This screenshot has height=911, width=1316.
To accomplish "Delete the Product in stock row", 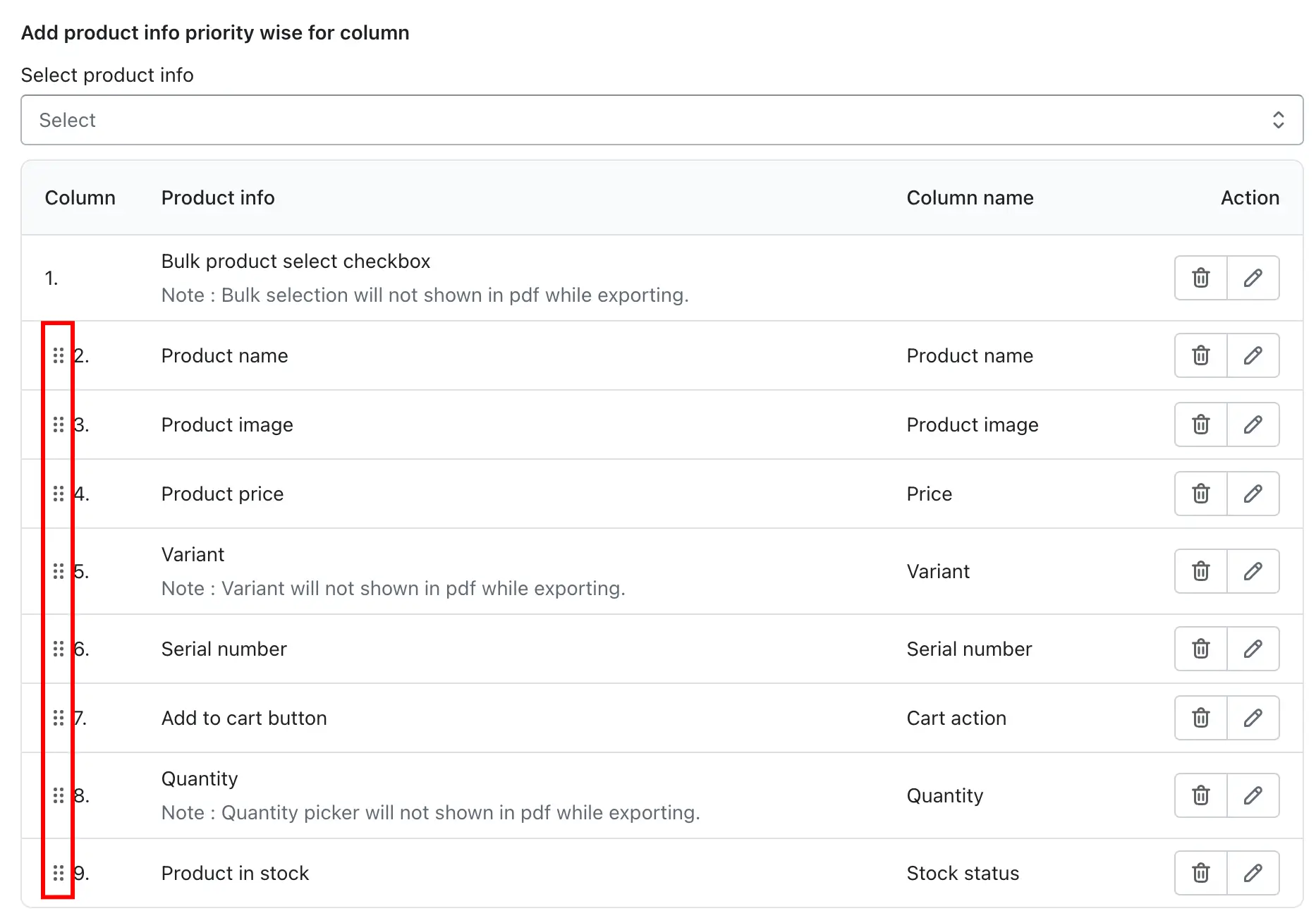I will click(x=1200, y=873).
